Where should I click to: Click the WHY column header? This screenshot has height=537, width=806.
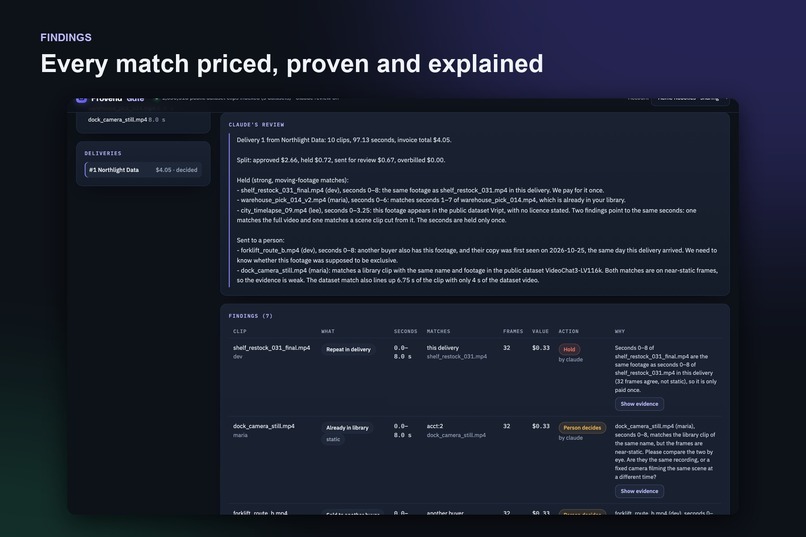tap(620, 331)
